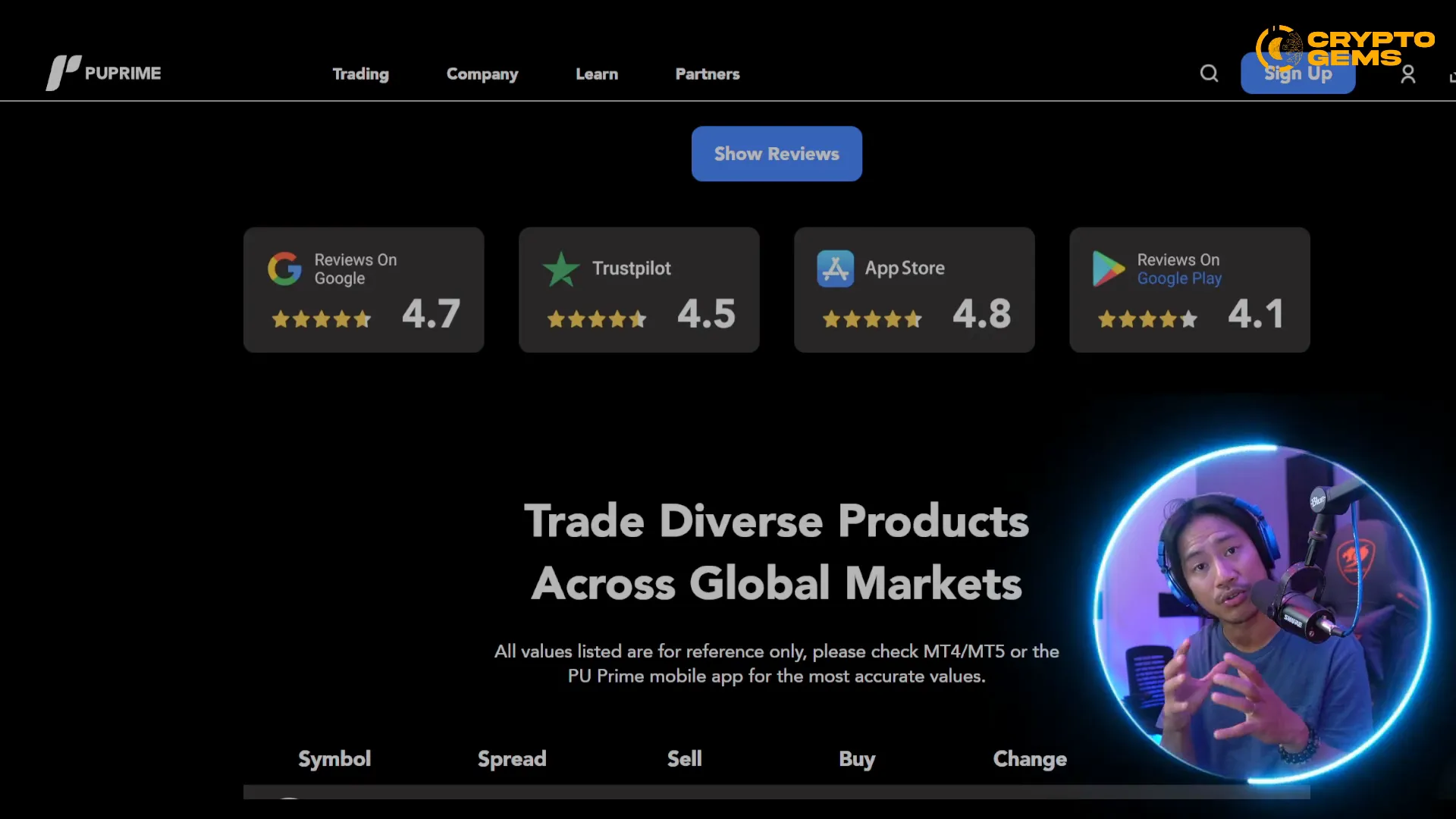Viewport: 1456px width, 819px height.
Task: Click the Google reviews star row
Action: [322, 319]
